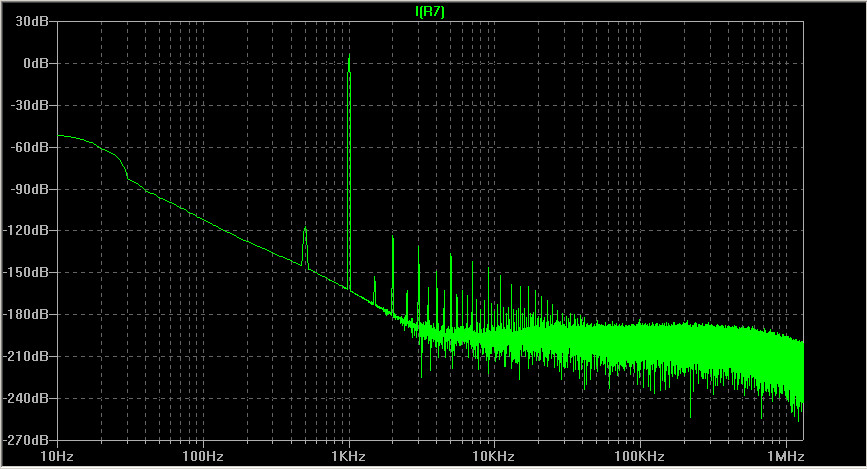This screenshot has width=867, height=469.
Task: Click the I(R7) trace label
Action: [430, 12]
